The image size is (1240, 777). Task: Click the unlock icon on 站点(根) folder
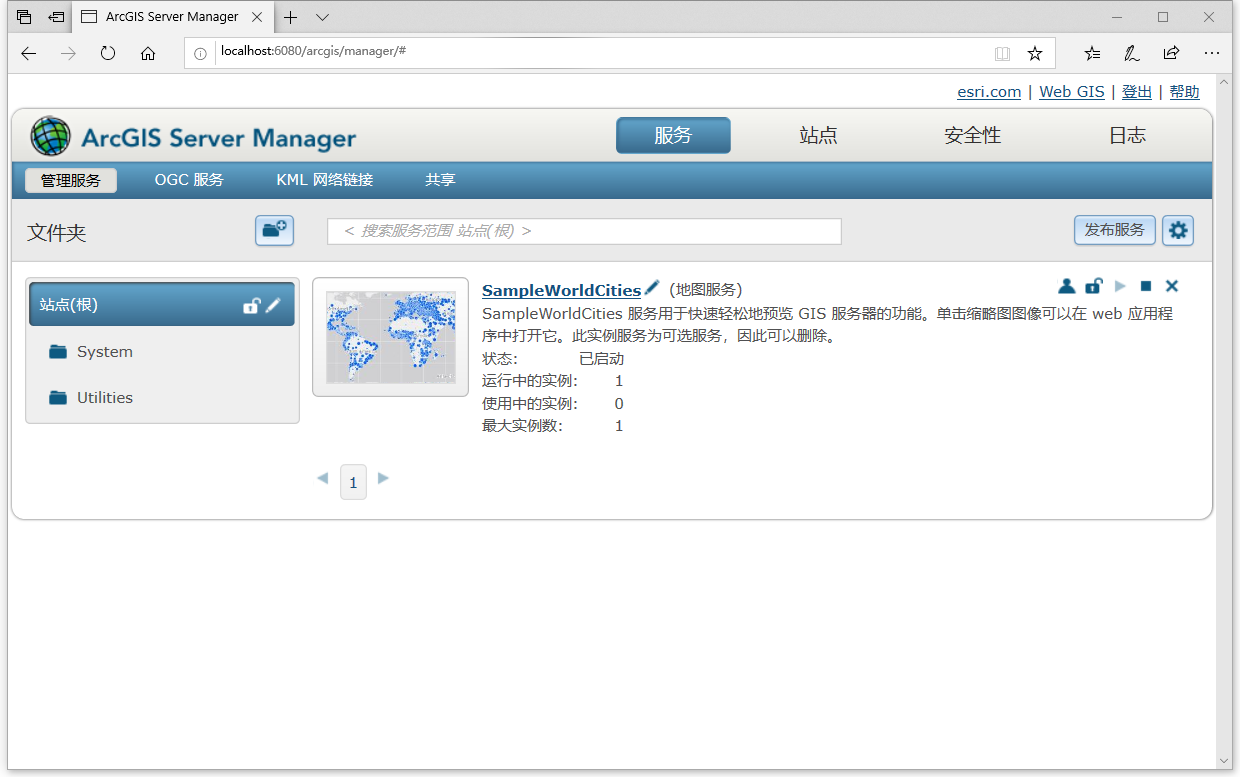point(251,305)
